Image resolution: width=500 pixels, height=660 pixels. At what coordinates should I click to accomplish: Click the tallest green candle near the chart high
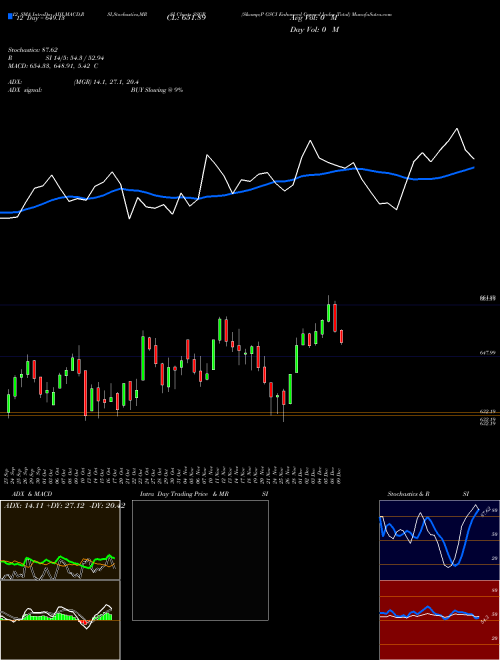click(x=328, y=312)
